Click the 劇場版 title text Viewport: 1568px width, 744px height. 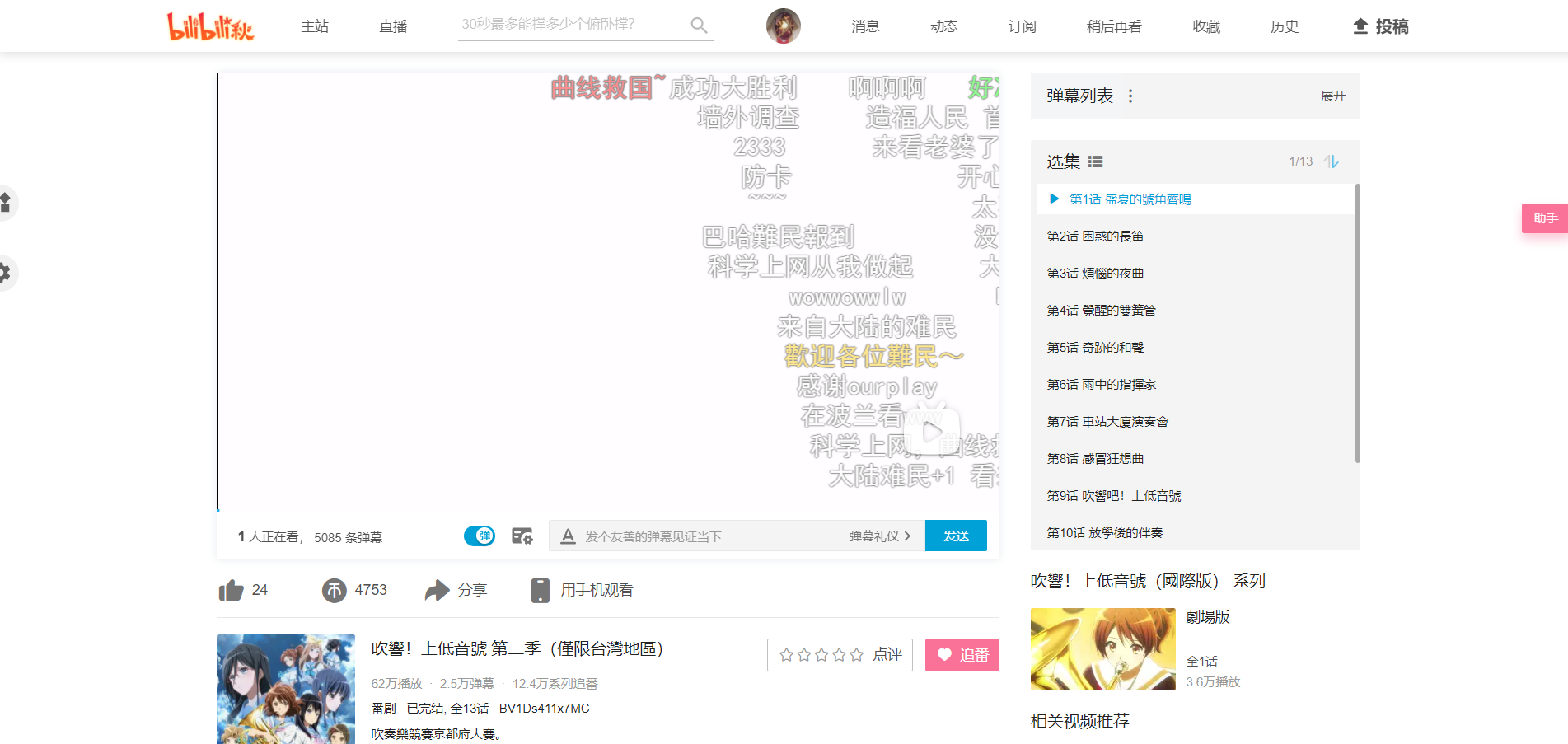pyautogui.click(x=1208, y=617)
